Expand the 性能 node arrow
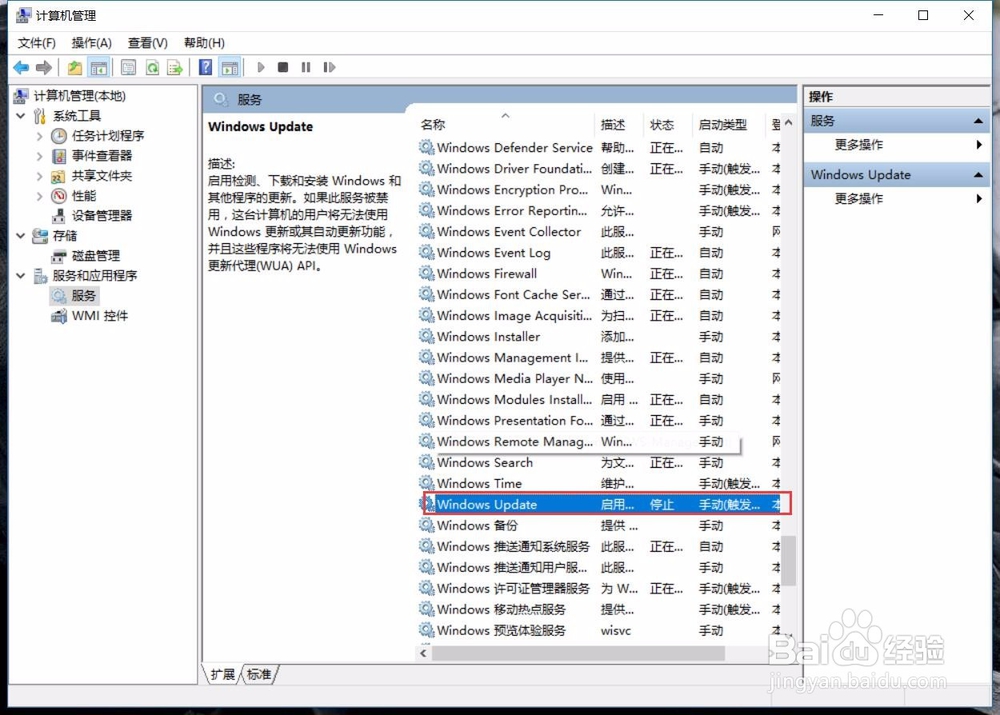 point(40,196)
